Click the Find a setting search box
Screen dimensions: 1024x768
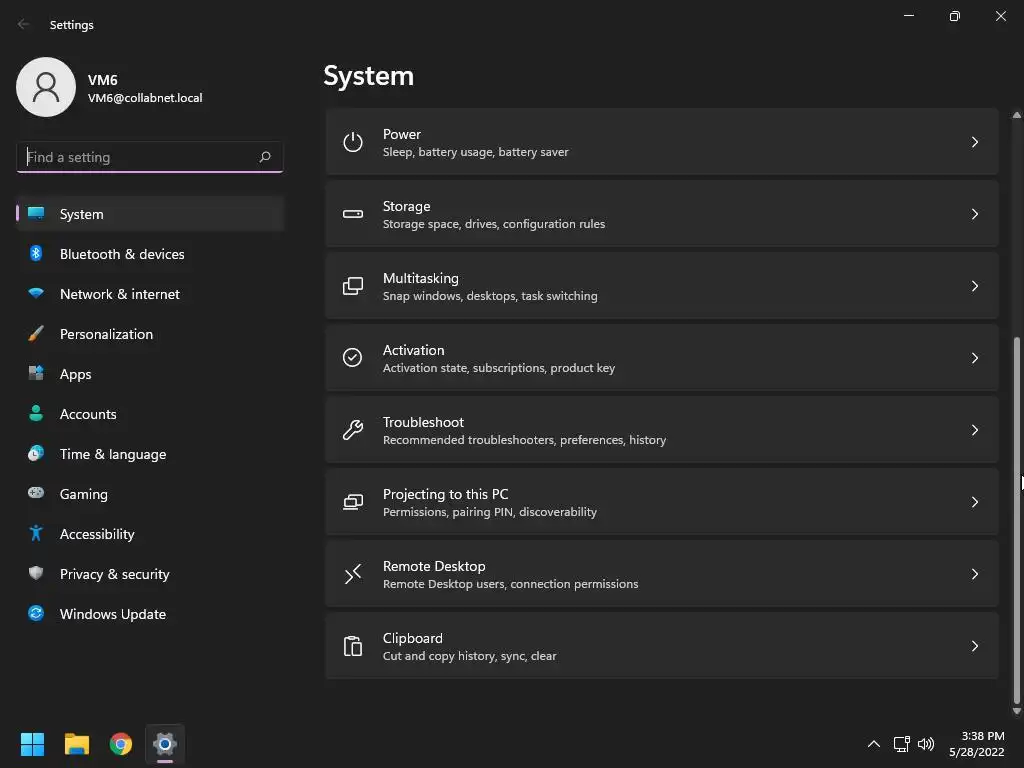[x=138, y=157]
